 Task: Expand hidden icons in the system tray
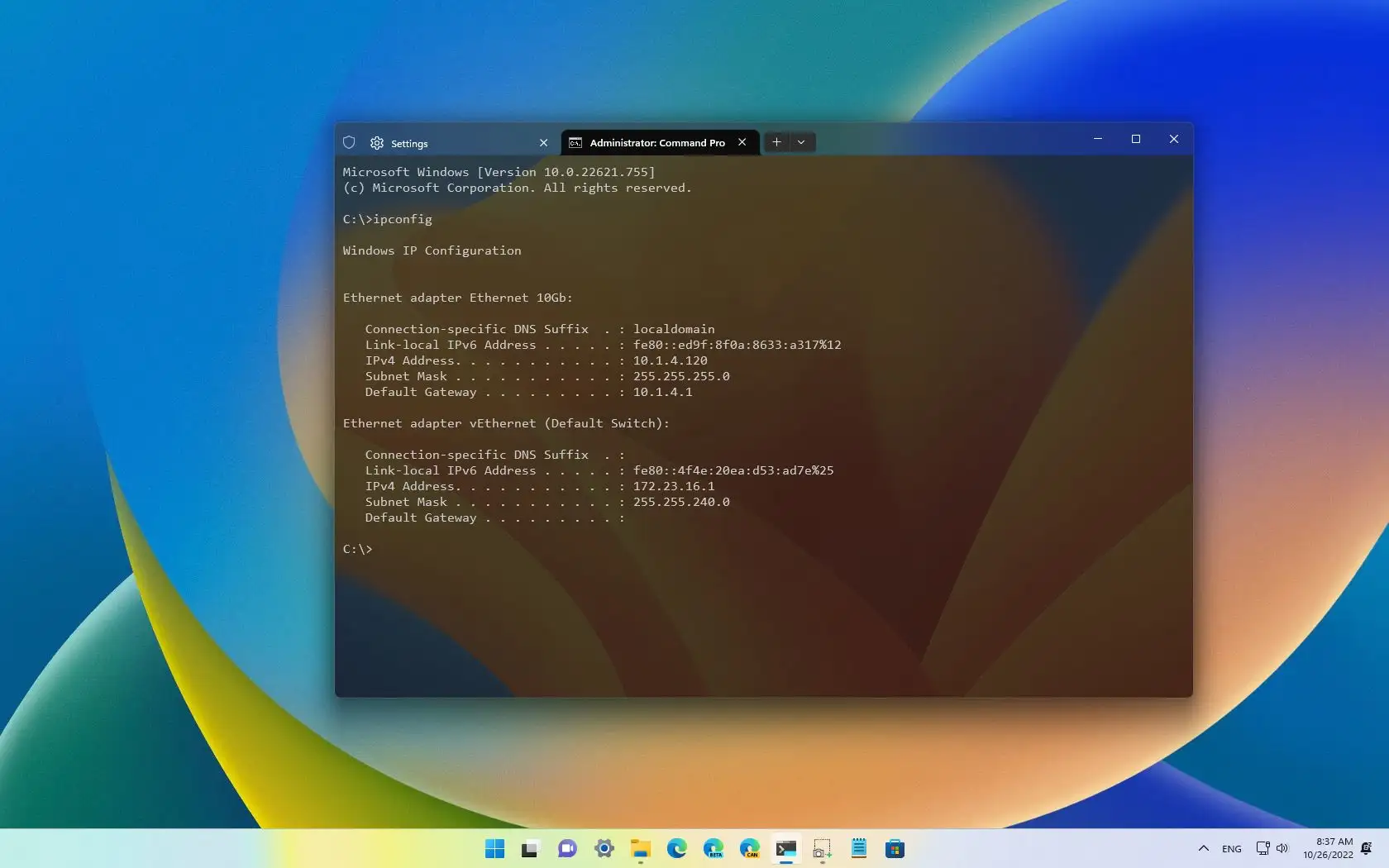pyautogui.click(x=1203, y=849)
